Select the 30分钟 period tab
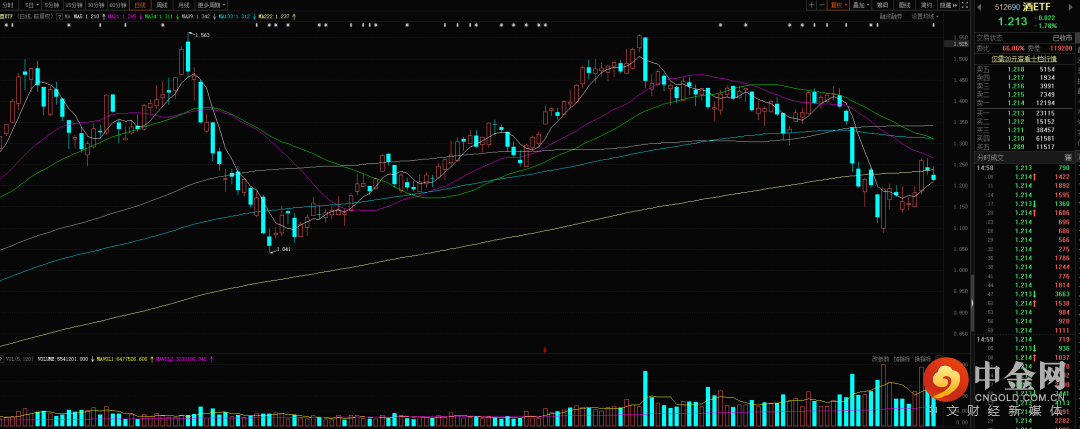 click(95, 5)
